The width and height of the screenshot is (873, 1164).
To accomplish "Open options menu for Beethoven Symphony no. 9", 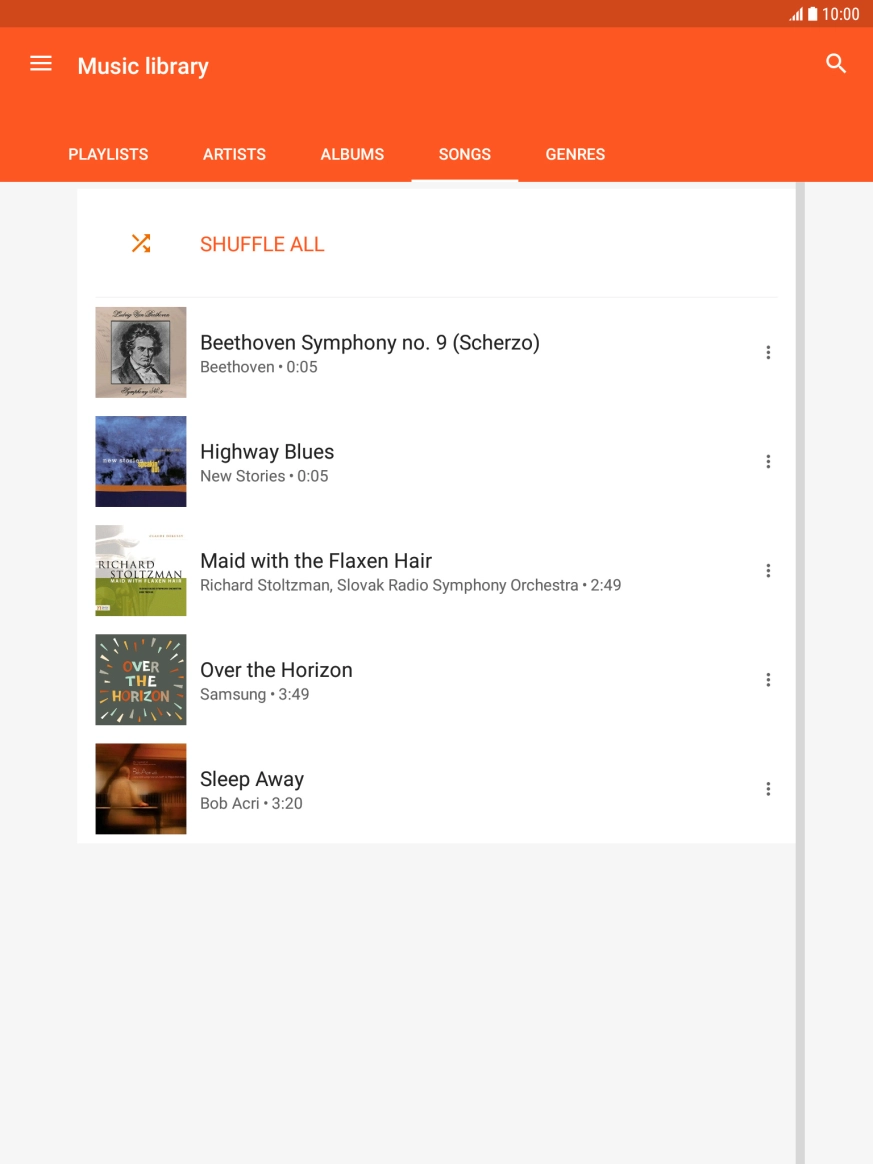I will click(768, 352).
